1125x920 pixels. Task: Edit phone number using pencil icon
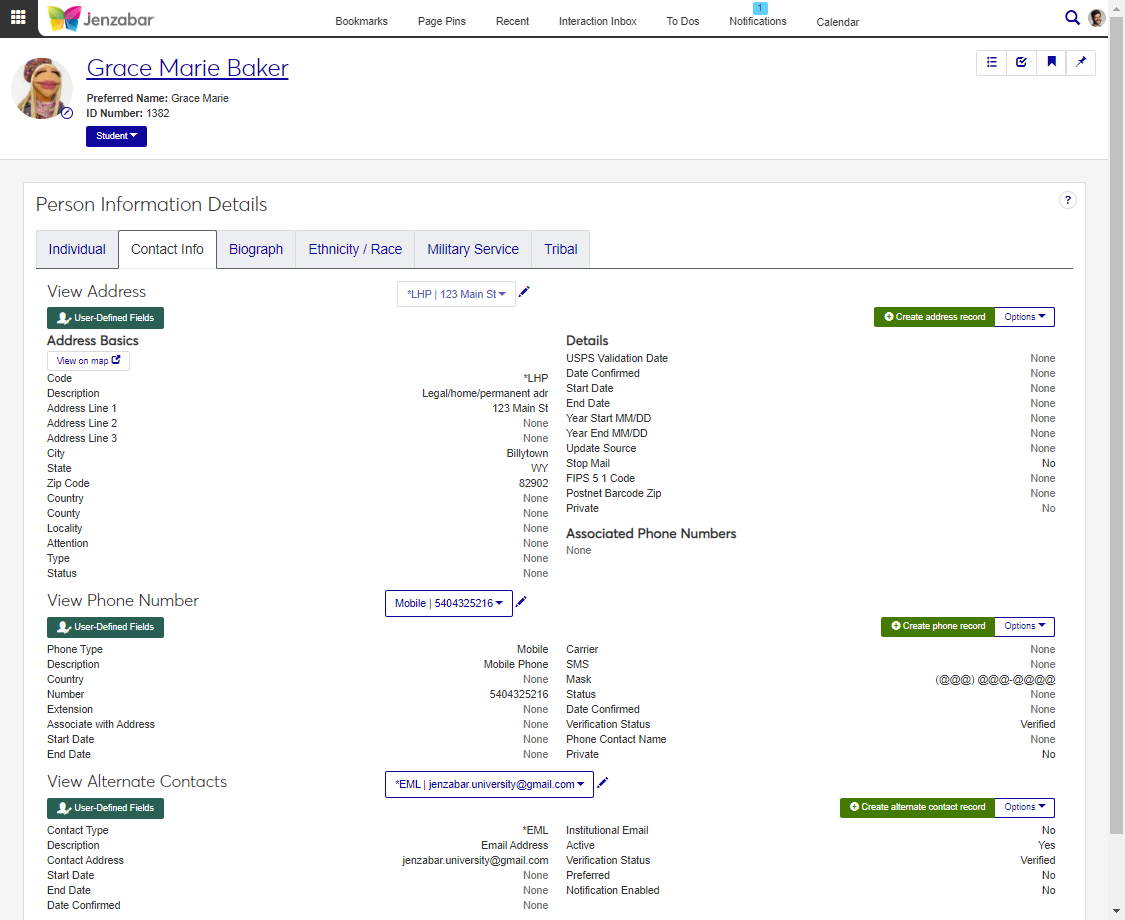coord(521,602)
